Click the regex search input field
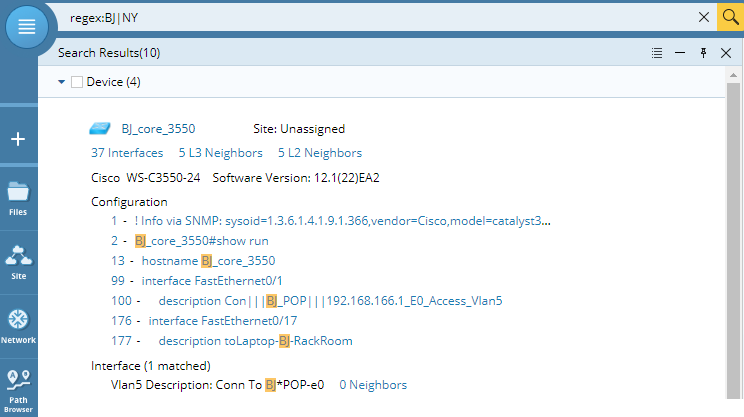This screenshot has width=744, height=417. tap(380, 17)
